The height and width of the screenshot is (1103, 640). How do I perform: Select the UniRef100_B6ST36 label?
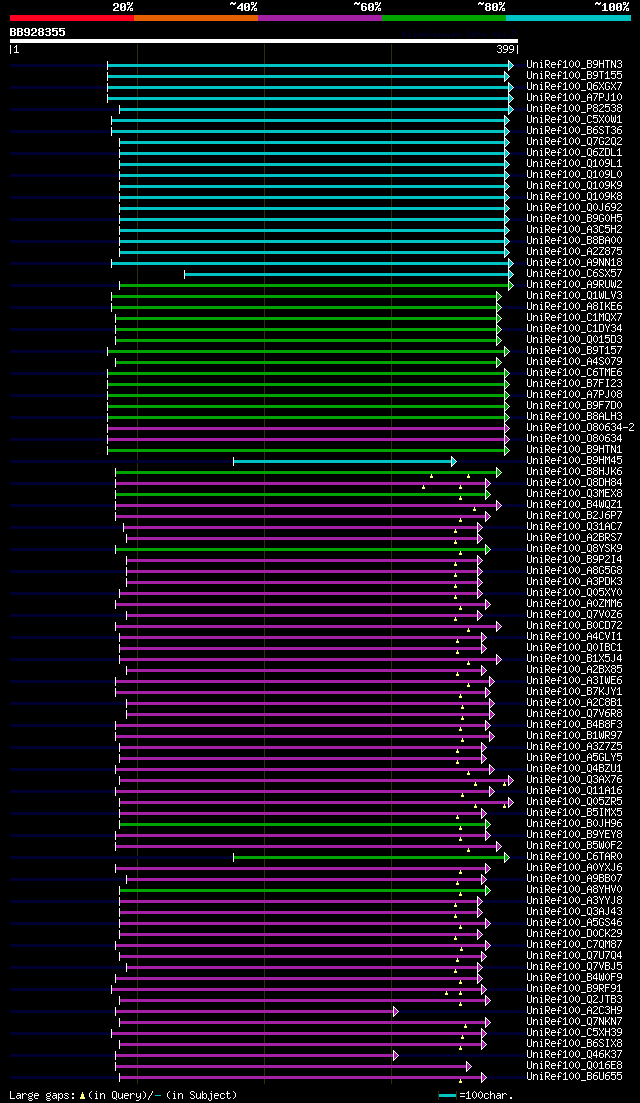pos(574,131)
